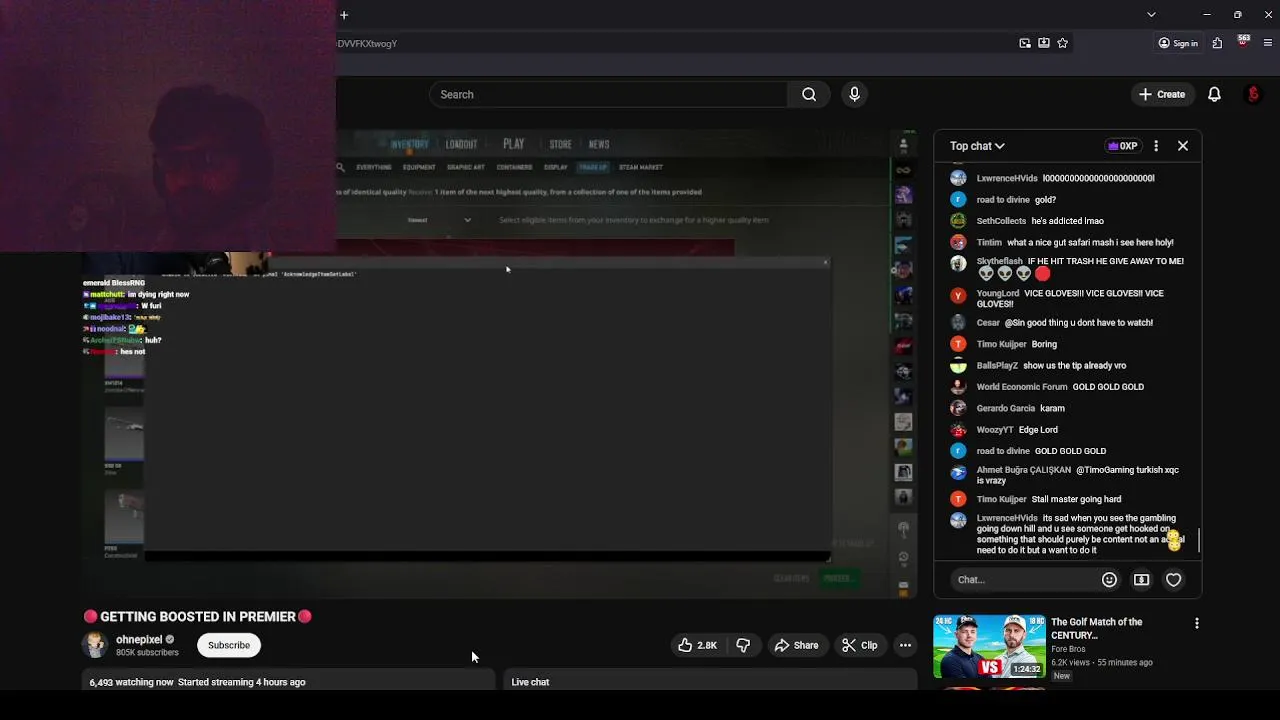Bookmark this page with star icon

click(1063, 43)
